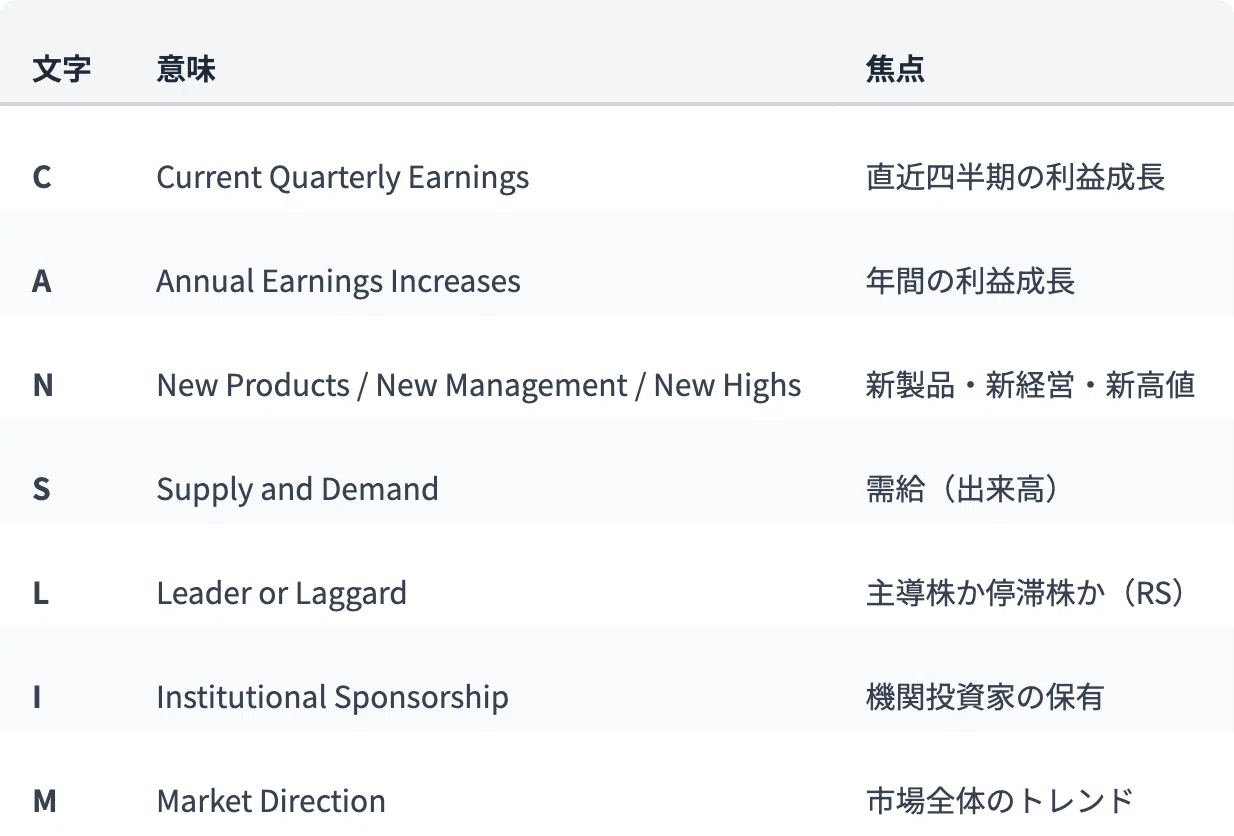Click New Products / New Management / New Highs
1234x836 pixels.
tap(479, 386)
